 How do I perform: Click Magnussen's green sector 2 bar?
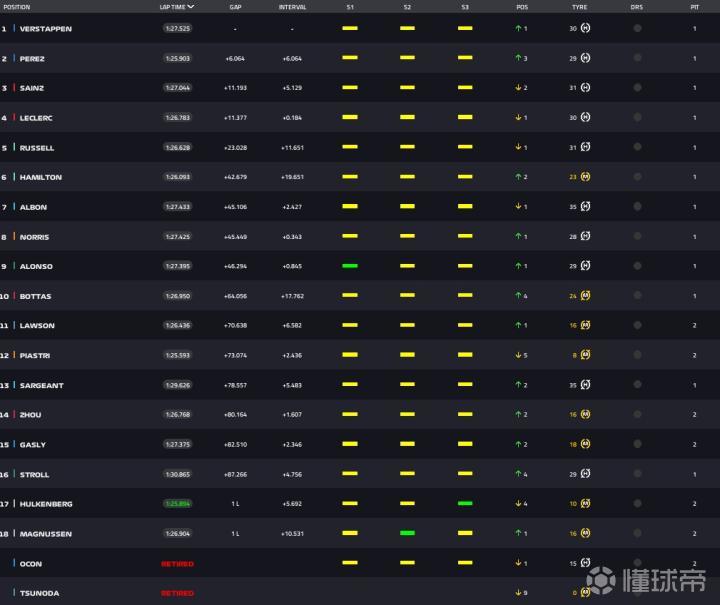407,533
